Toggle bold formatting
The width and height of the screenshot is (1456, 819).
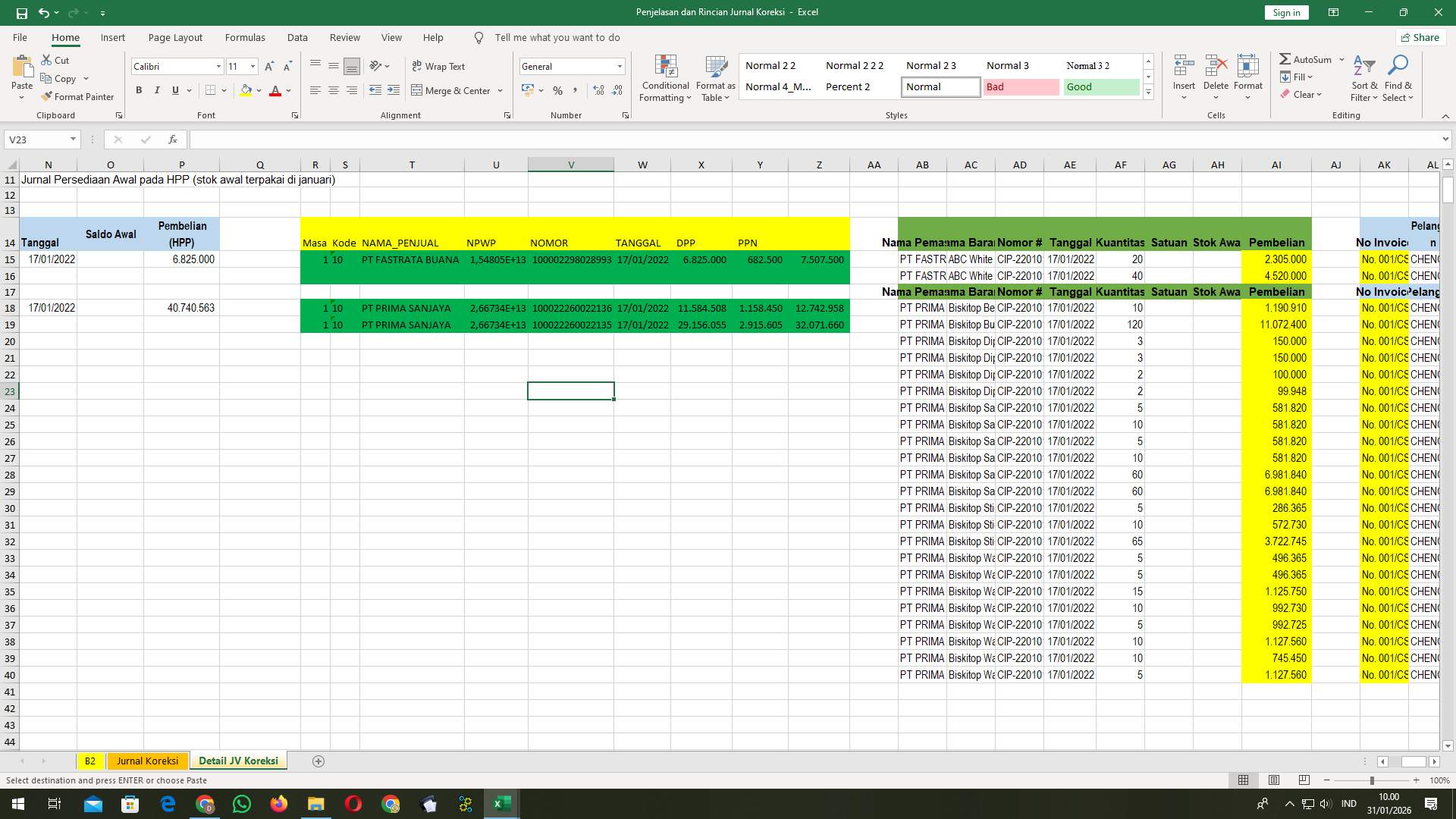pos(139,90)
